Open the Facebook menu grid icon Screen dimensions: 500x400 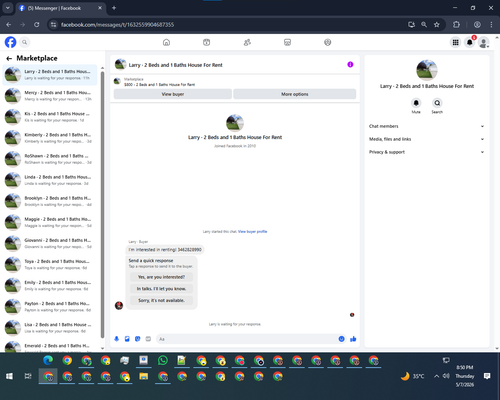[455, 42]
